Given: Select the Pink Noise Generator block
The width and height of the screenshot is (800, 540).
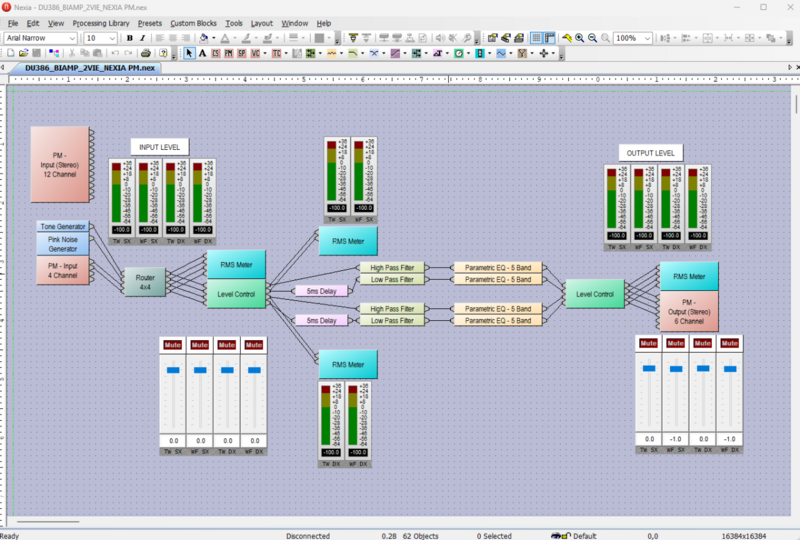Looking at the screenshot, I should (63, 244).
